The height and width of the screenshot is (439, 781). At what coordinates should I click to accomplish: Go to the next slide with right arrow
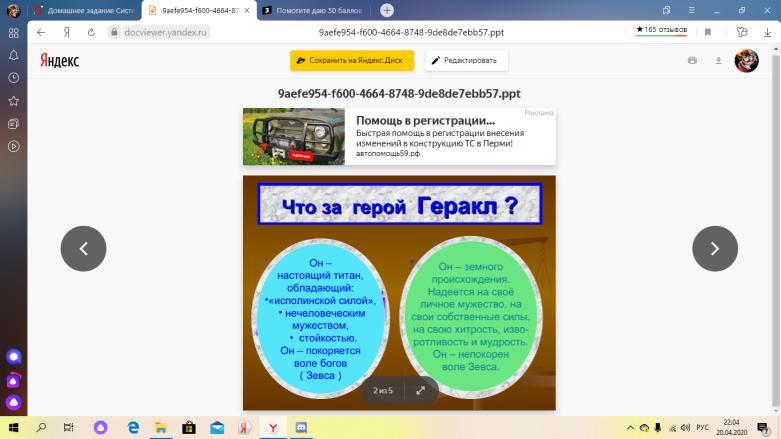[x=714, y=249]
